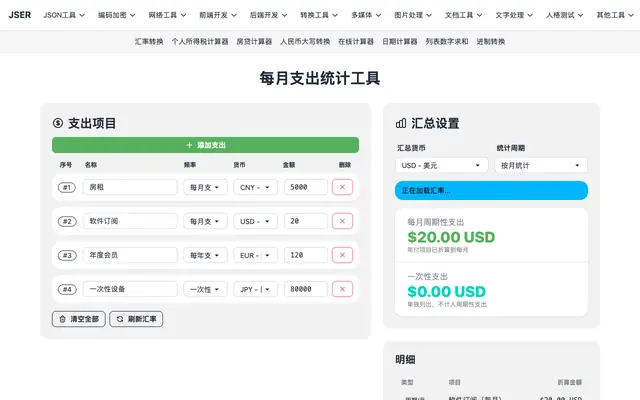640x400 pixels.
Task: Open the 前端开发 menu
Action: coord(218,15)
